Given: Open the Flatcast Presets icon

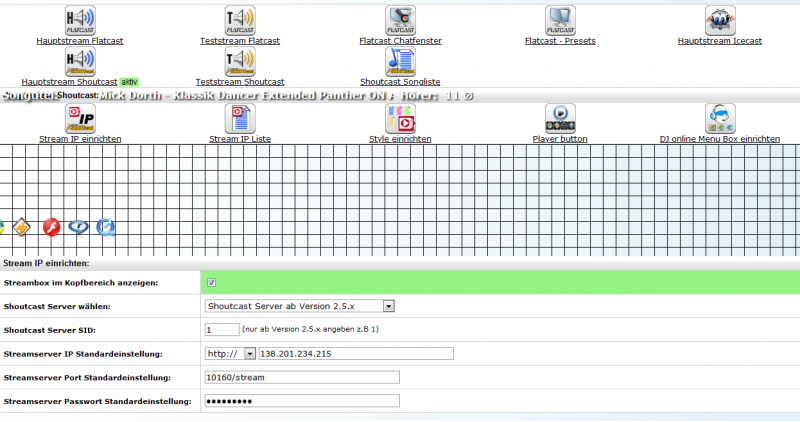Looking at the screenshot, I should coord(560,20).
